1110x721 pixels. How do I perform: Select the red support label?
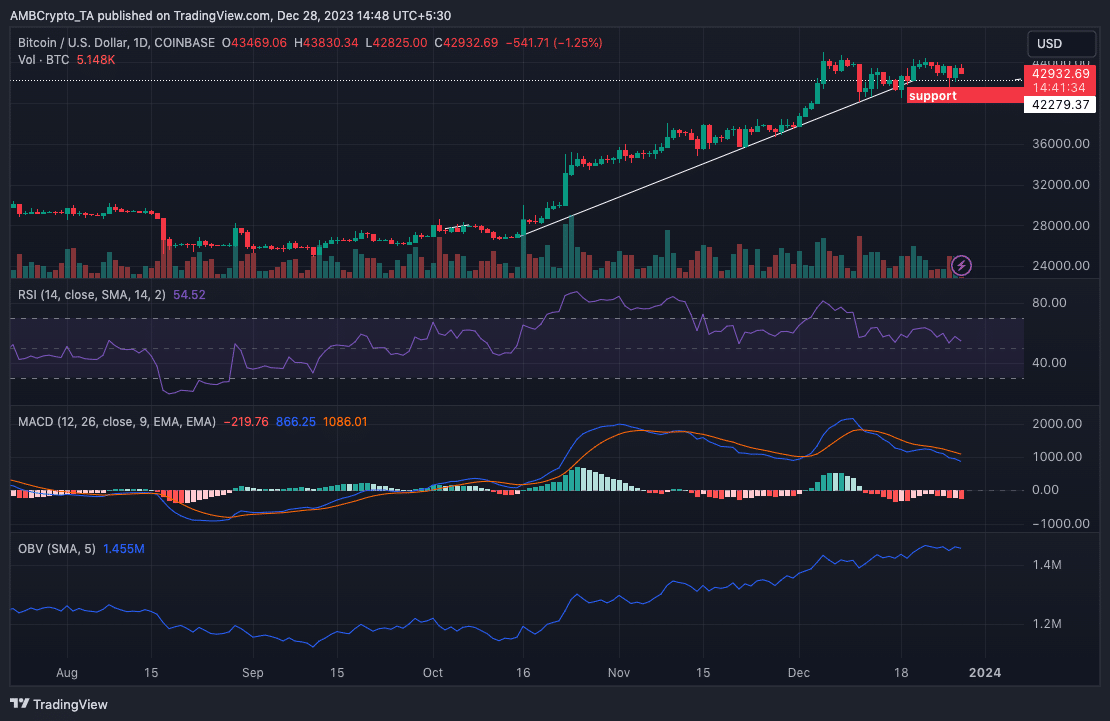933,96
